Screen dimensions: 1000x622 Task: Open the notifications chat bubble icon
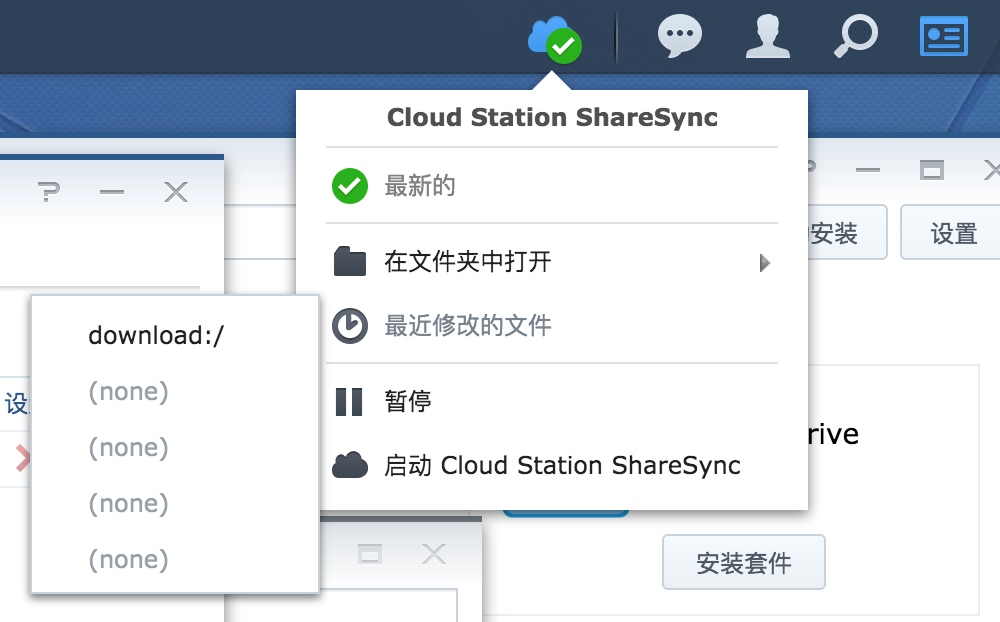click(680, 36)
